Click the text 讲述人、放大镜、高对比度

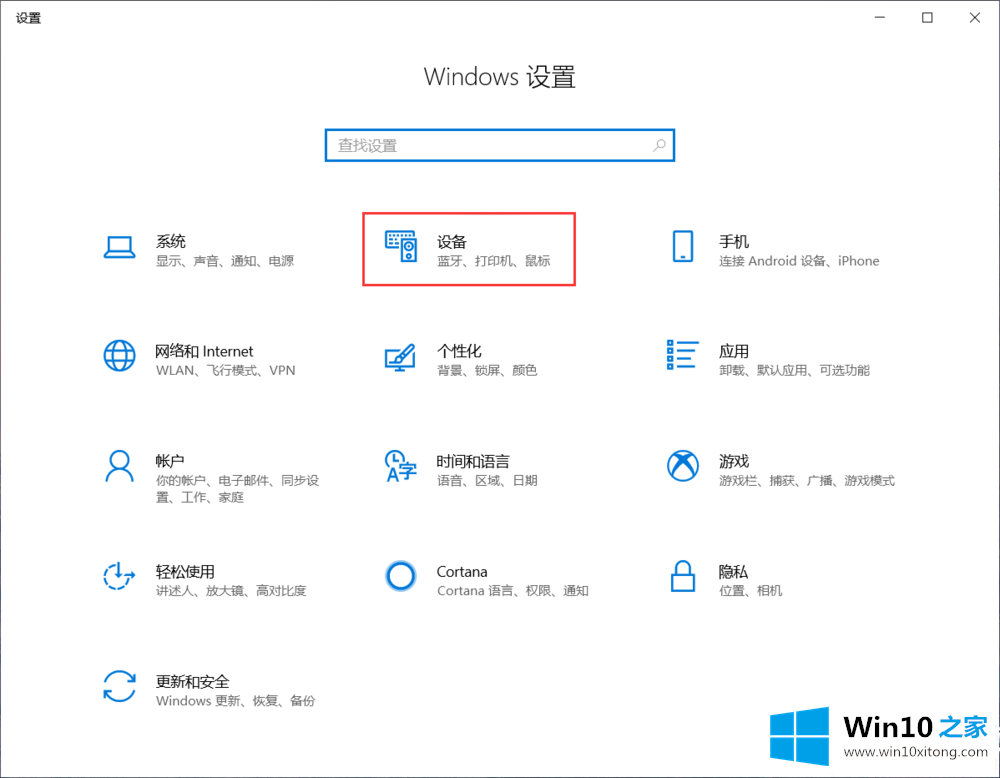(231, 591)
